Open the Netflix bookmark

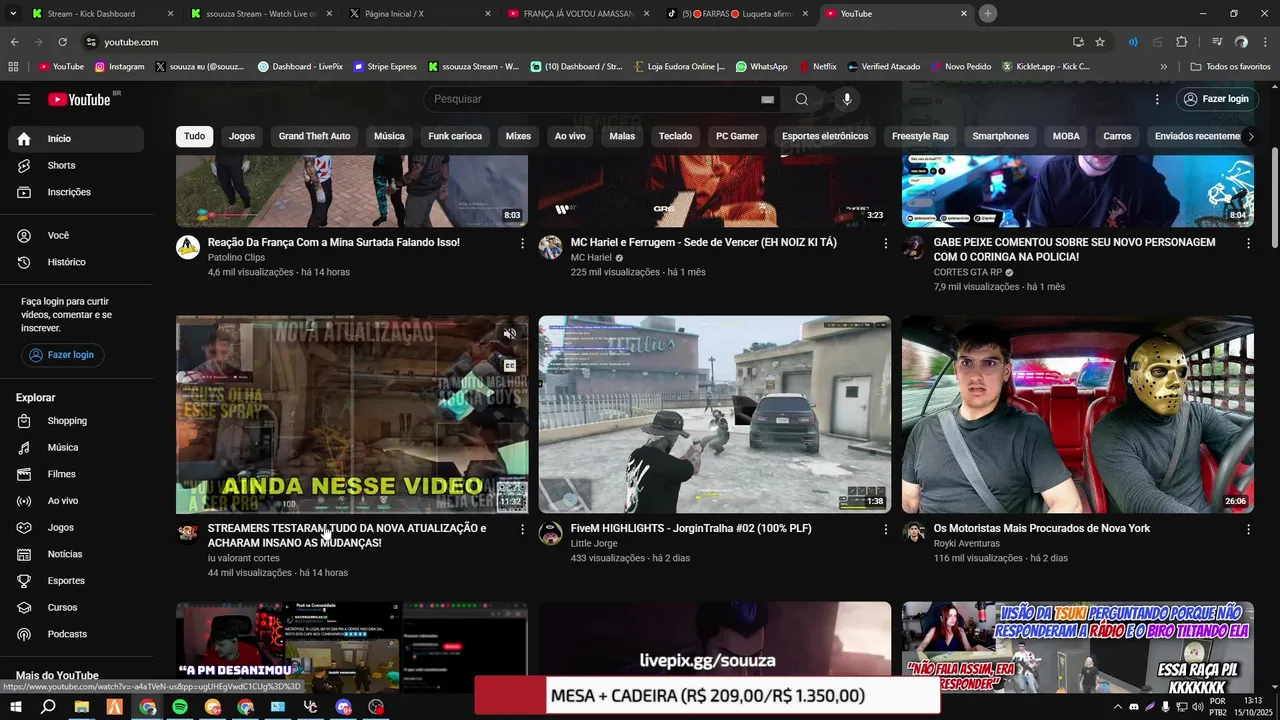[x=817, y=67]
